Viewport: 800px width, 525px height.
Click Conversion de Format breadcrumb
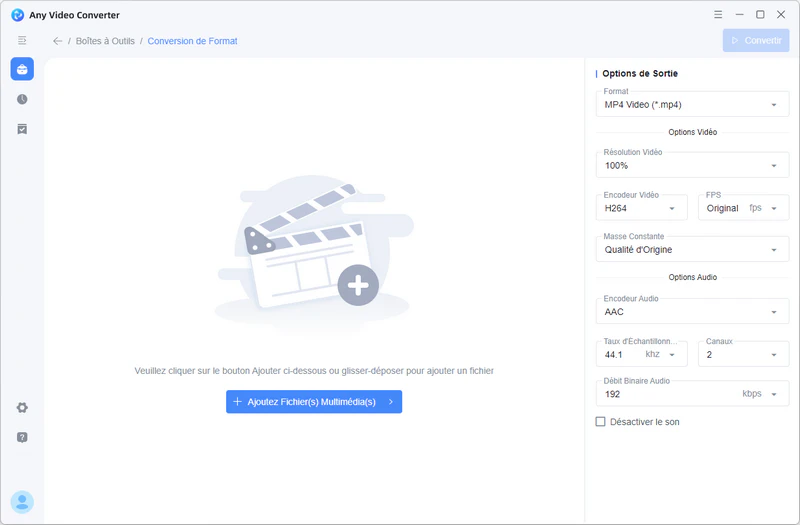[x=192, y=41]
